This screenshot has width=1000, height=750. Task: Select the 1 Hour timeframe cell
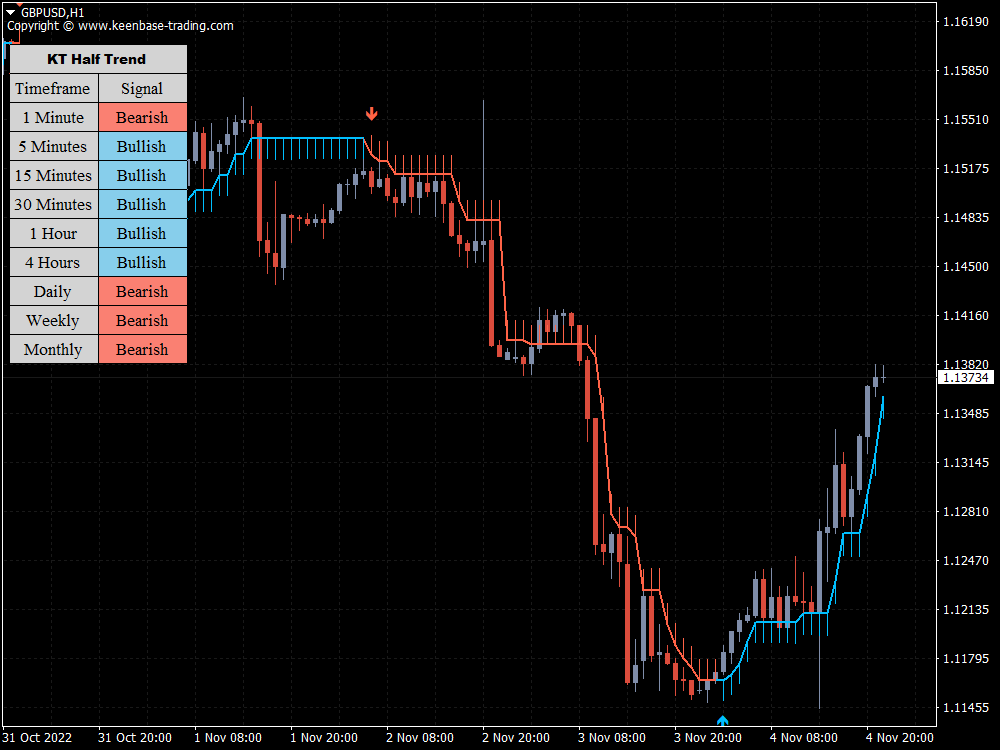pos(54,233)
